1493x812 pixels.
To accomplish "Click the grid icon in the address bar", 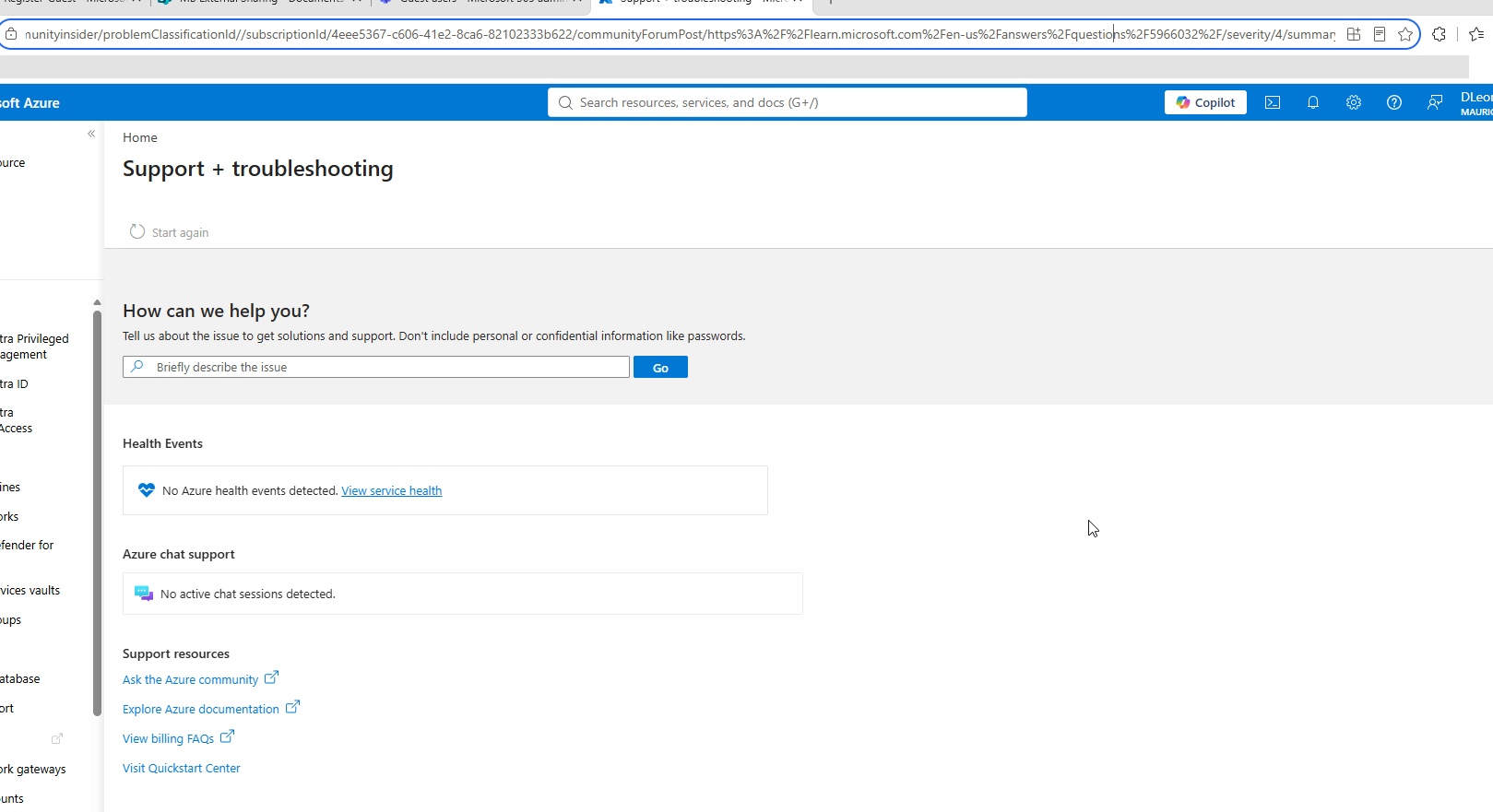I will click(1354, 34).
